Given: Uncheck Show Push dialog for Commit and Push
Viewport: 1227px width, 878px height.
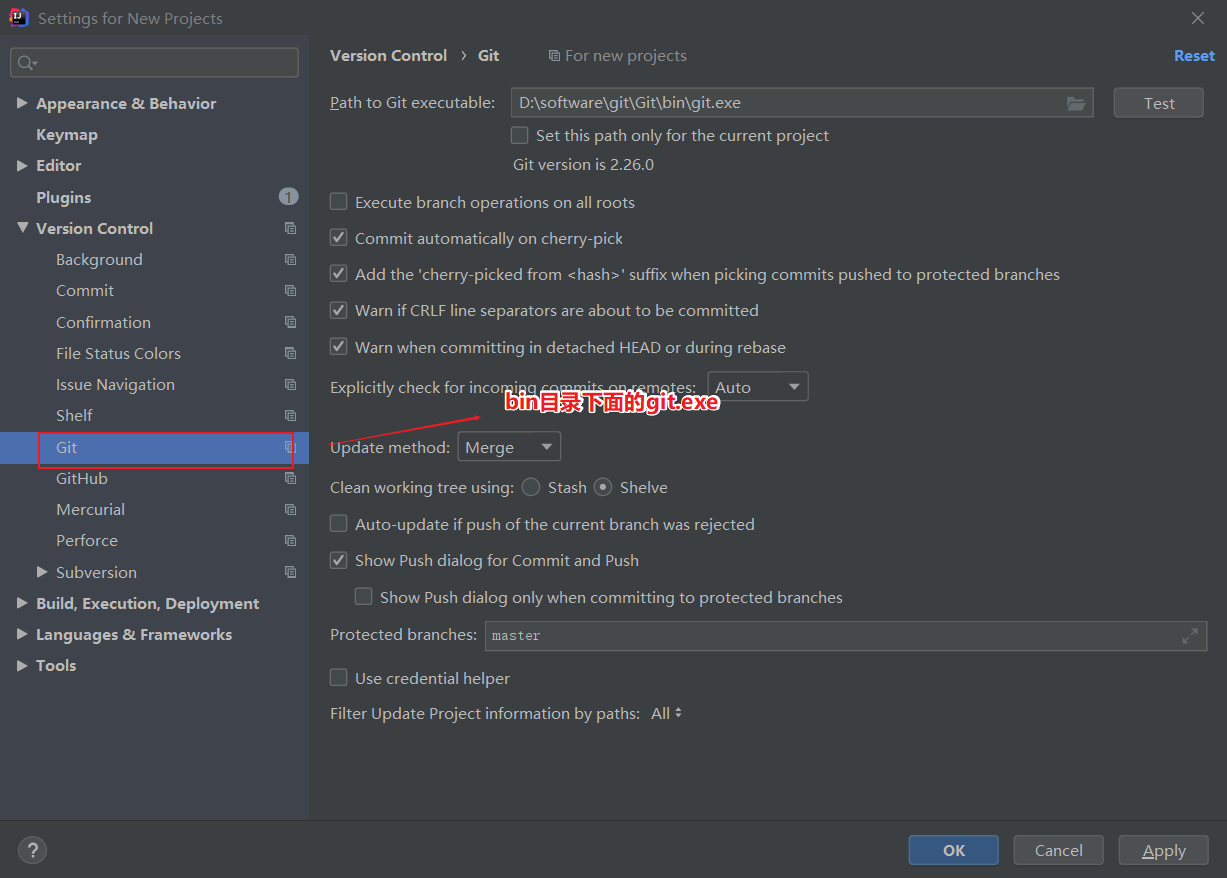Looking at the screenshot, I should 339,560.
